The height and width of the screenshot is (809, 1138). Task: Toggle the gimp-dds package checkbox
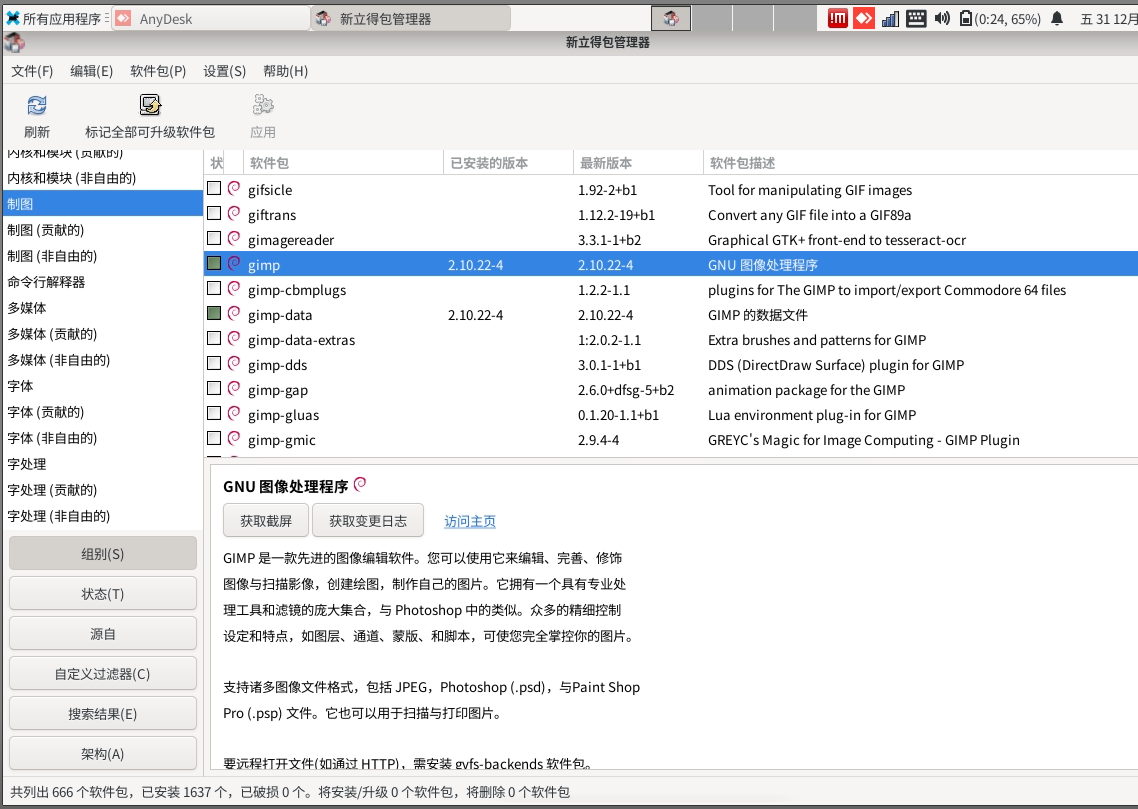pos(214,364)
